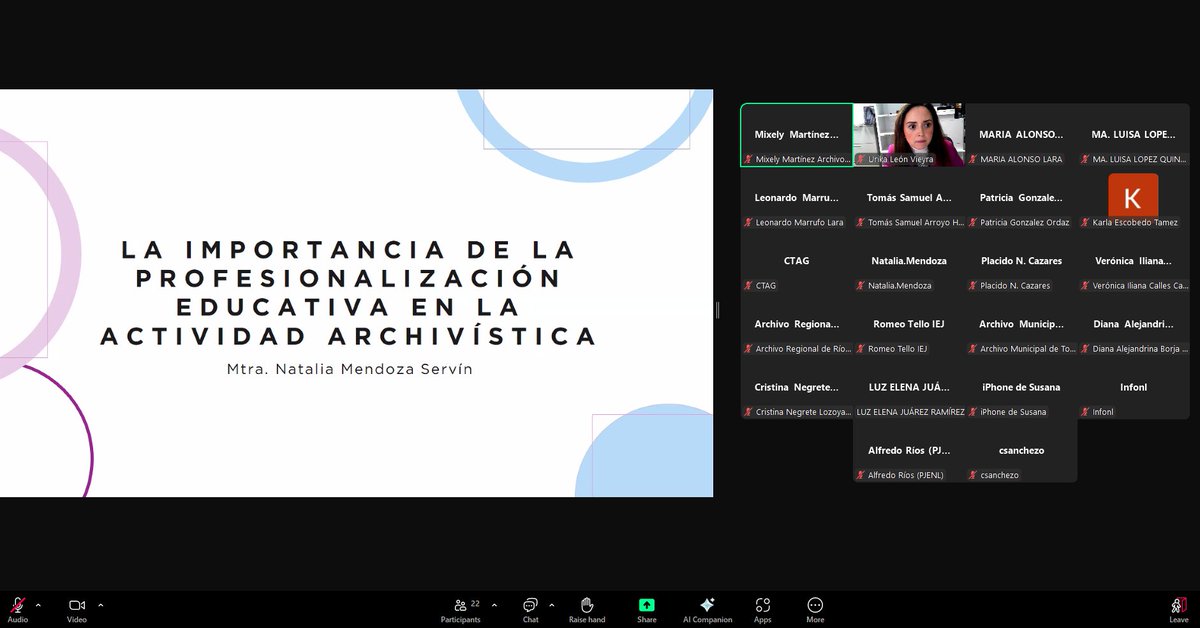Click the Leave meeting icon
Image resolution: width=1200 pixels, height=628 pixels.
[x=1179, y=605]
